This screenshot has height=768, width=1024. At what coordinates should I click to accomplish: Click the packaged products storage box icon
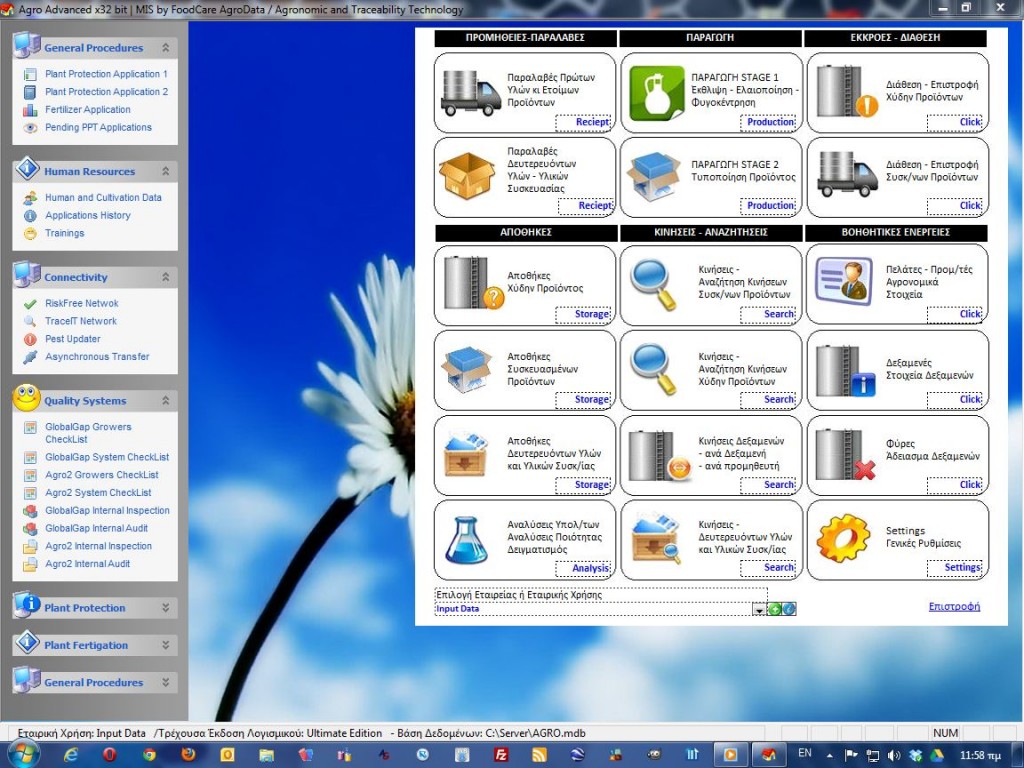click(466, 369)
